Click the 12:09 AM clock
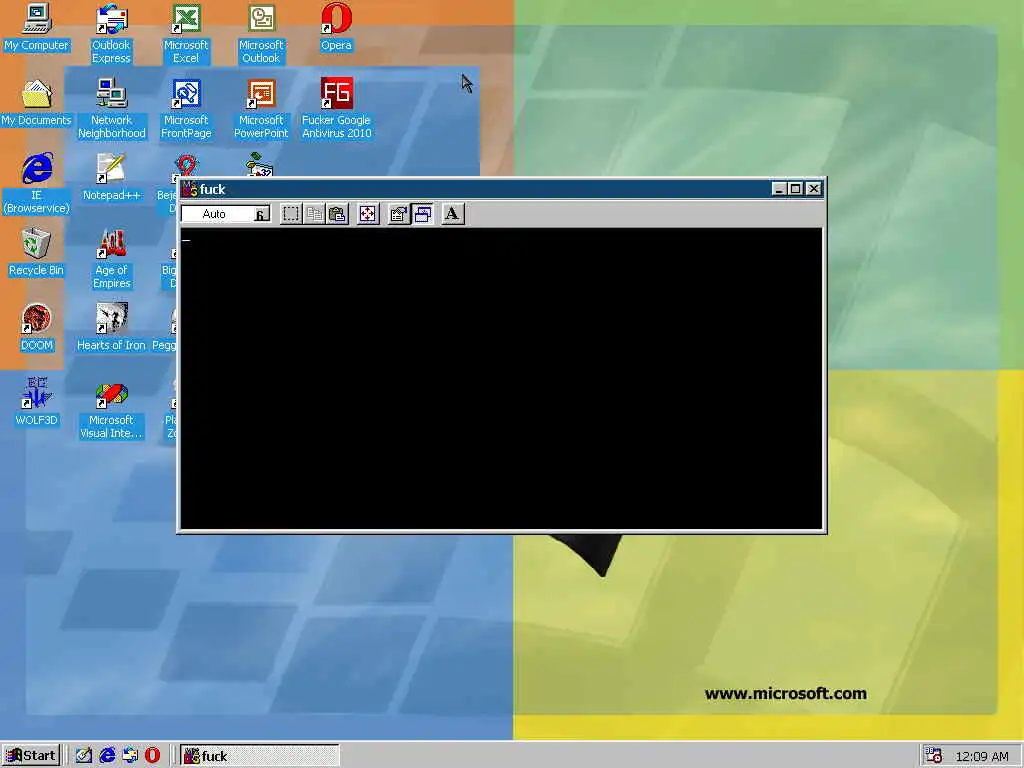1024x768 pixels. coord(982,756)
